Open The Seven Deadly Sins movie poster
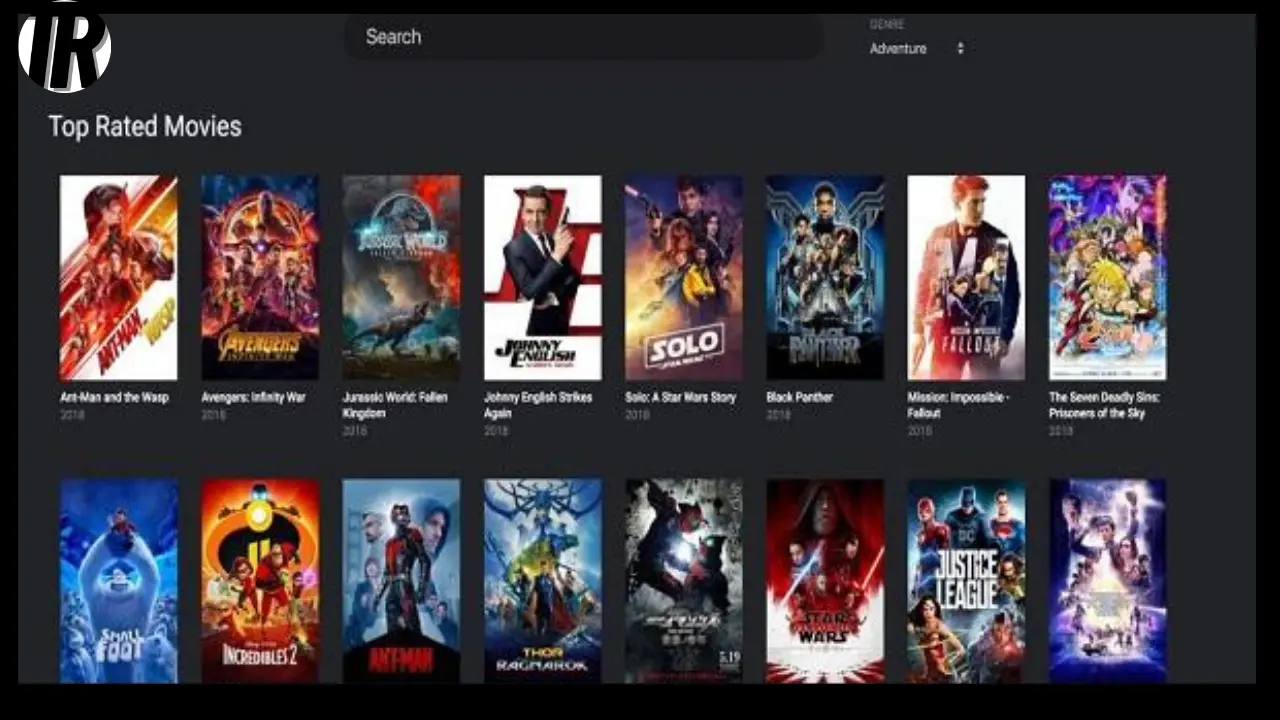The height and width of the screenshot is (720, 1280). (x=1107, y=278)
